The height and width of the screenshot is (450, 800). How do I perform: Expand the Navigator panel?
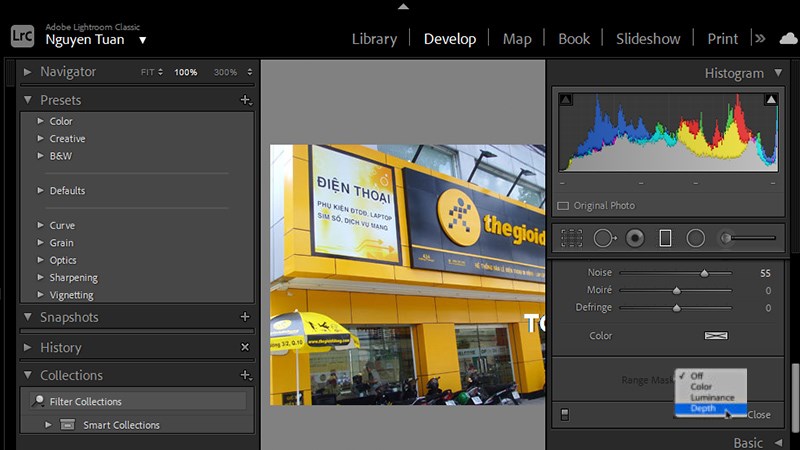point(27,72)
